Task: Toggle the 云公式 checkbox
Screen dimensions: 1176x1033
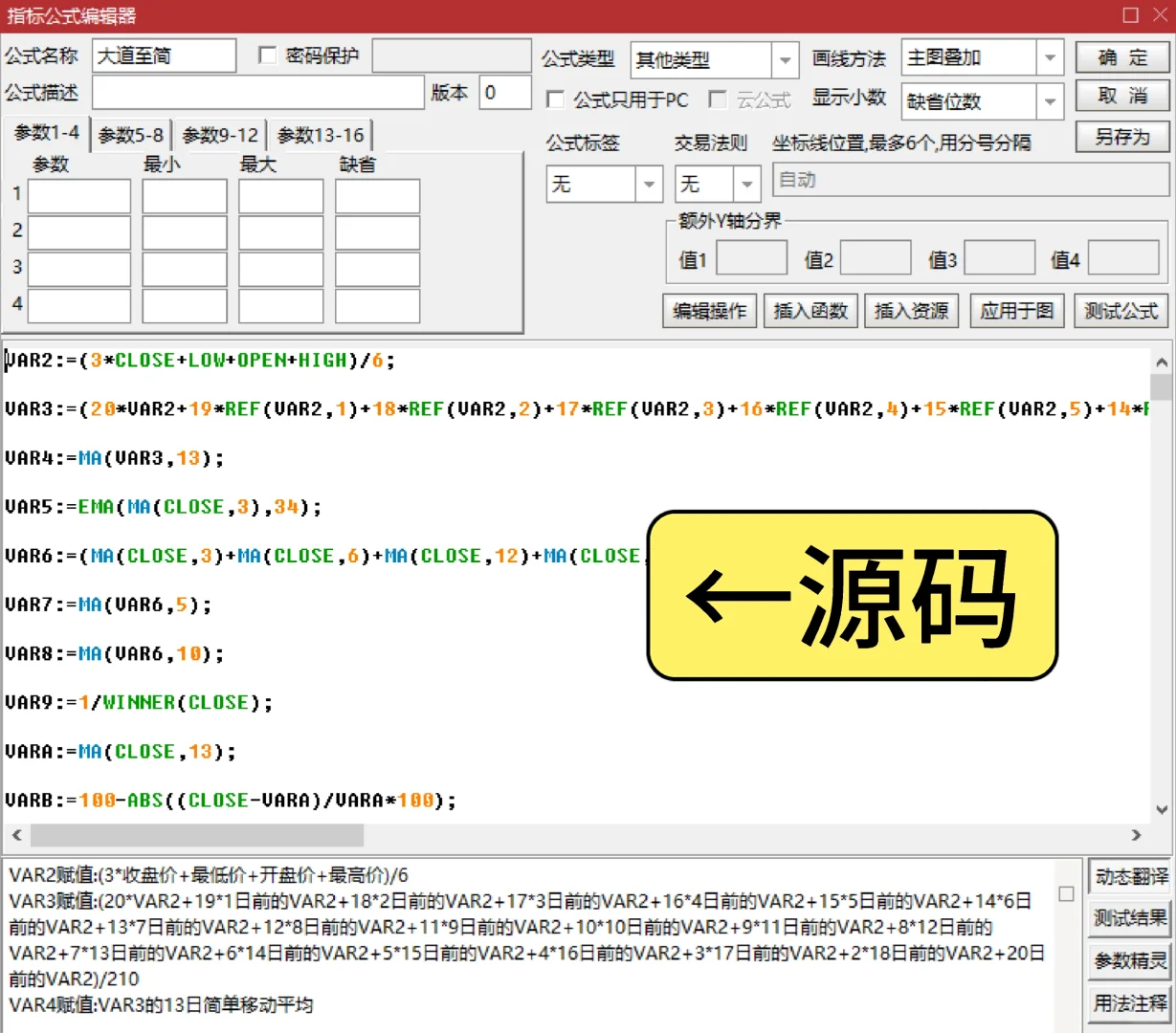Action: (x=718, y=99)
